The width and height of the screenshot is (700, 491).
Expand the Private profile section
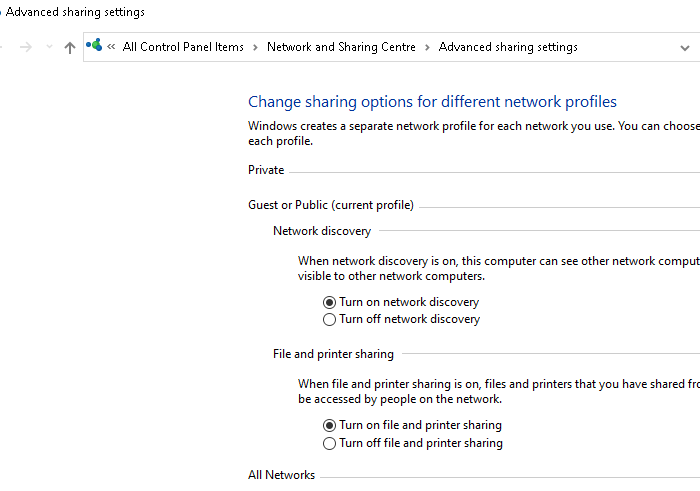(266, 170)
